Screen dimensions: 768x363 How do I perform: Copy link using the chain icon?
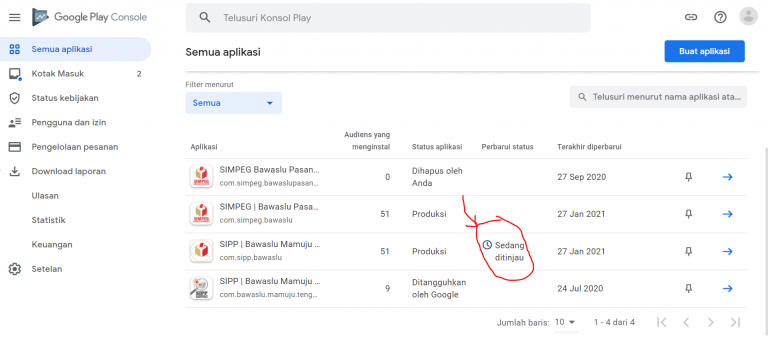pyautogui.click(x=691, y=17)
